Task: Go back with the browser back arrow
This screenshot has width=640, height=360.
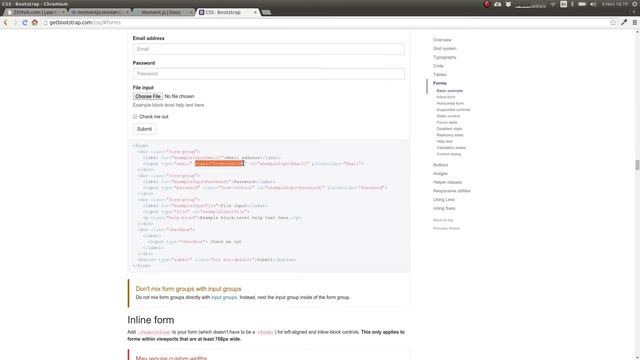Action: (x=6, y=22)
